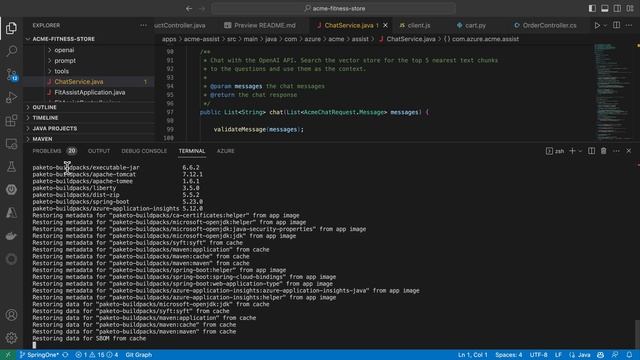Change UTF-8 encoding in status bar
Screen dimensions: 640x360
(x=538, y=355)
